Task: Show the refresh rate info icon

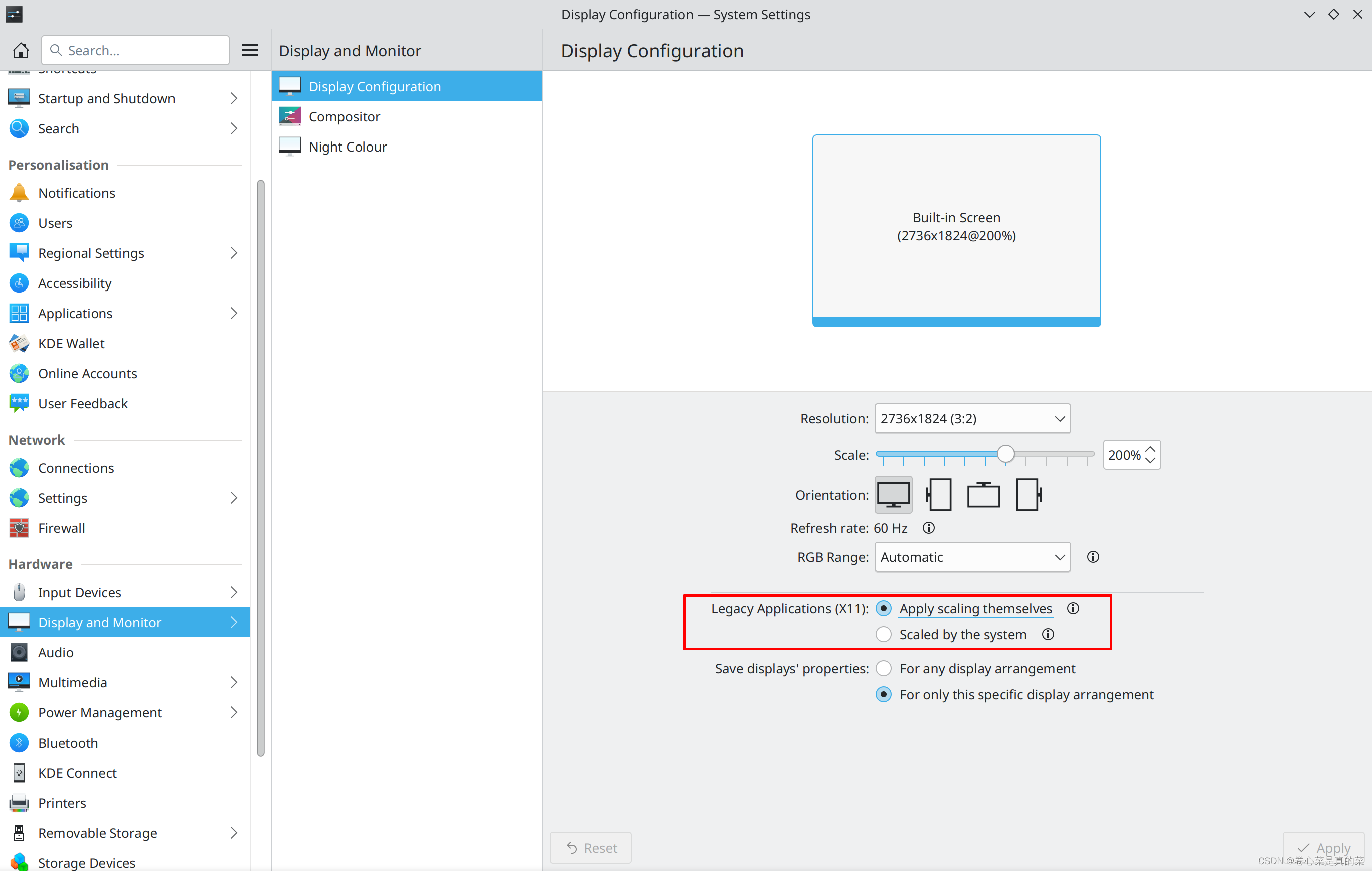Action: (929, 528)
